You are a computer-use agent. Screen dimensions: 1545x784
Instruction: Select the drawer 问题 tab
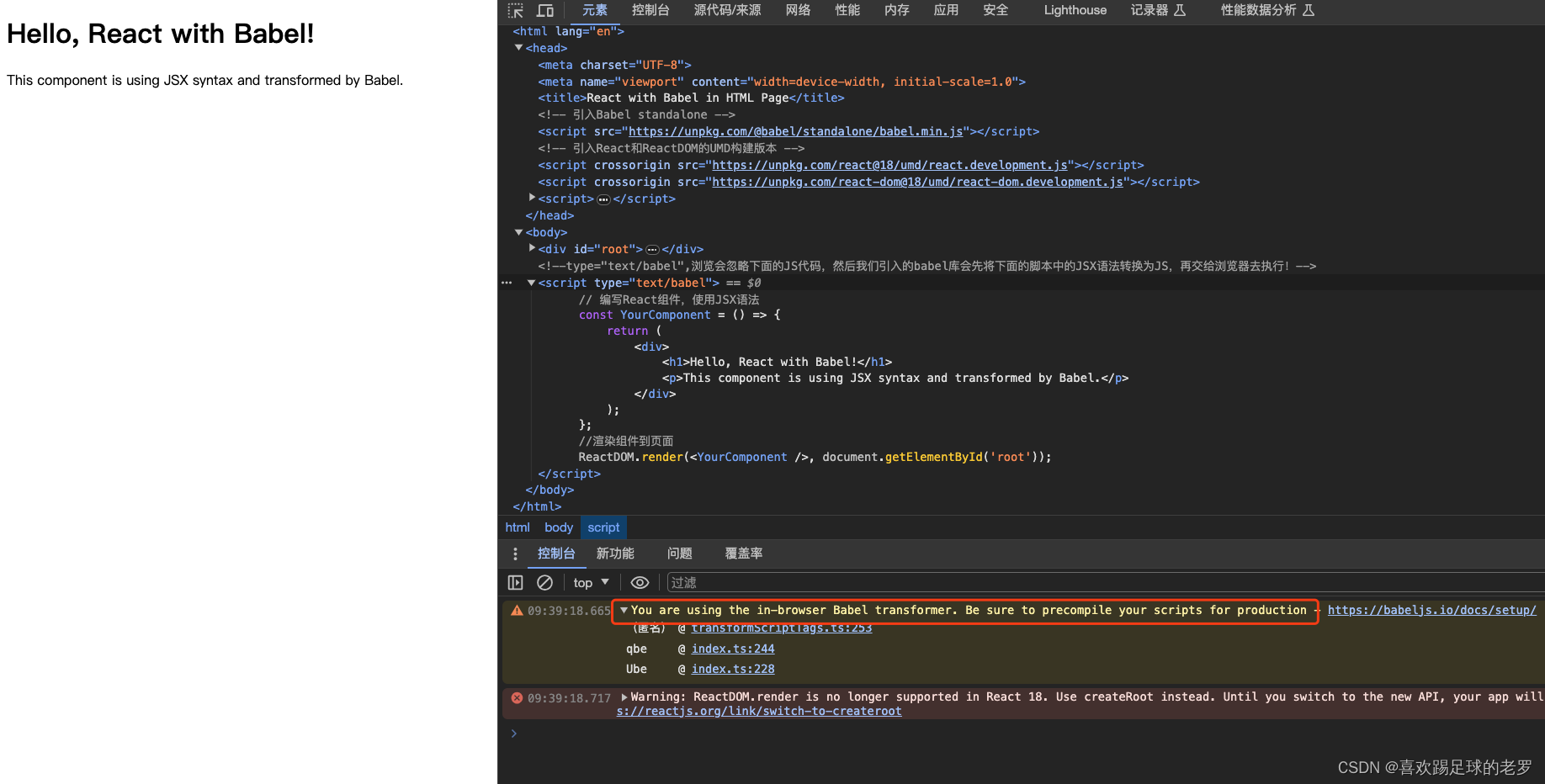point(679,554)
